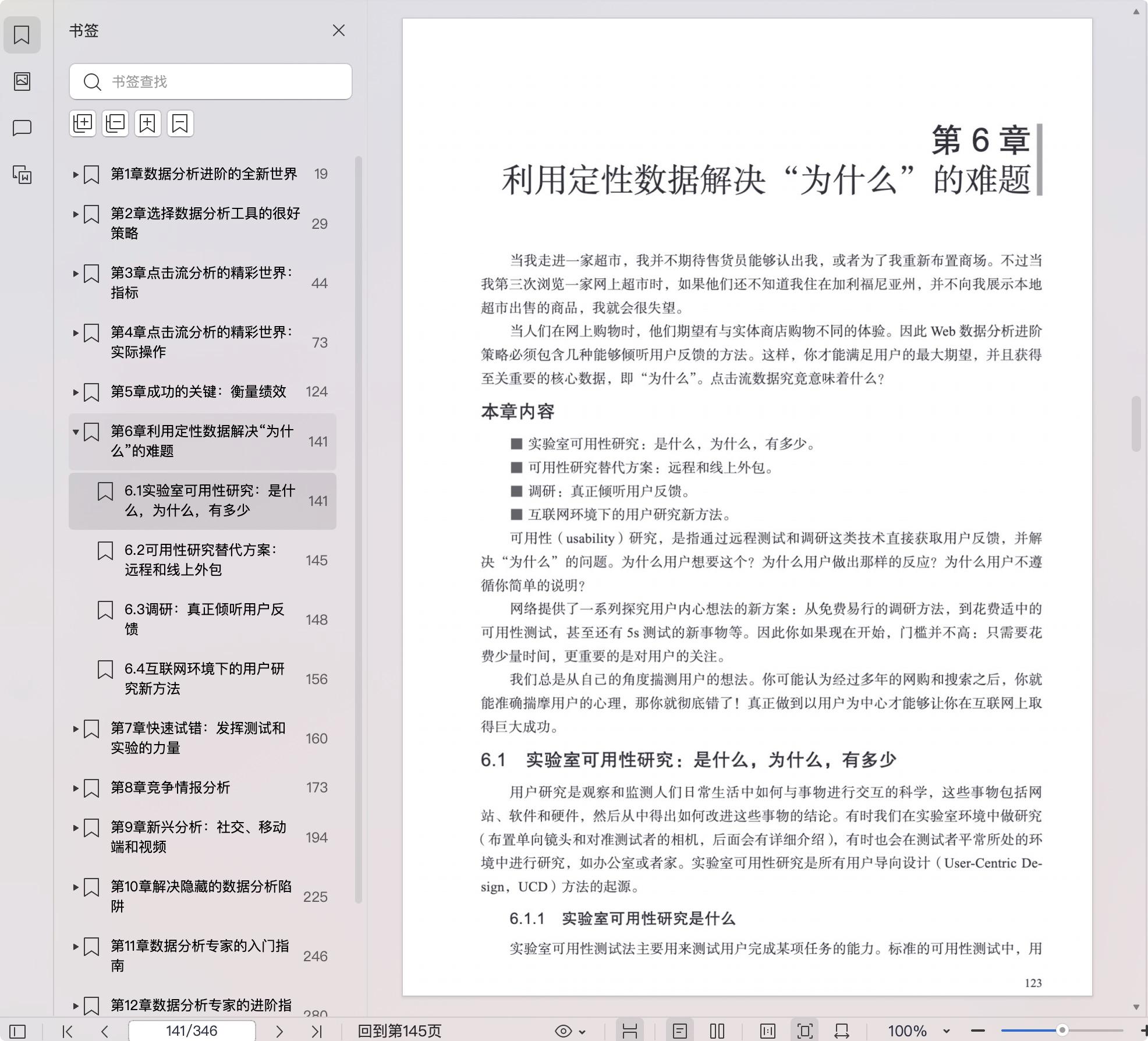
Task: Go to the last page
Action: click(317, 1031)
